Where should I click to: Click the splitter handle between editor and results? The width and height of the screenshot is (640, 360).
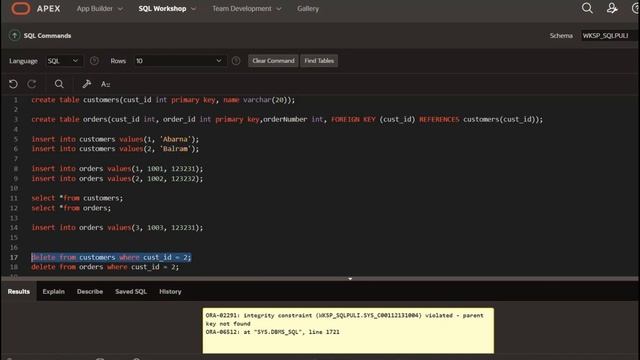tap(350, 279)
